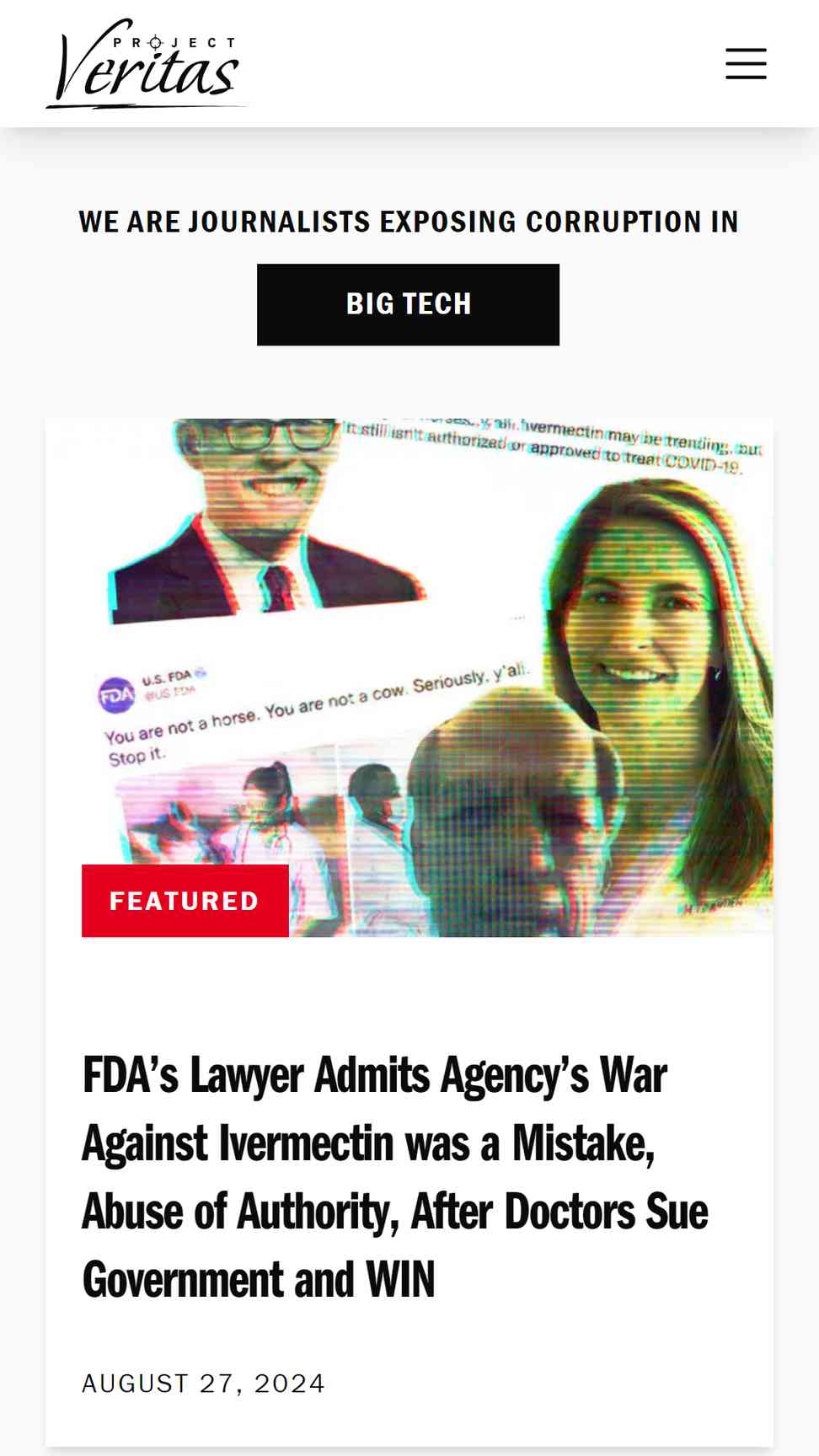Click the Veritas script wordmark
The height and width of the screenshot is (1456, 819).
coord(145,72)
